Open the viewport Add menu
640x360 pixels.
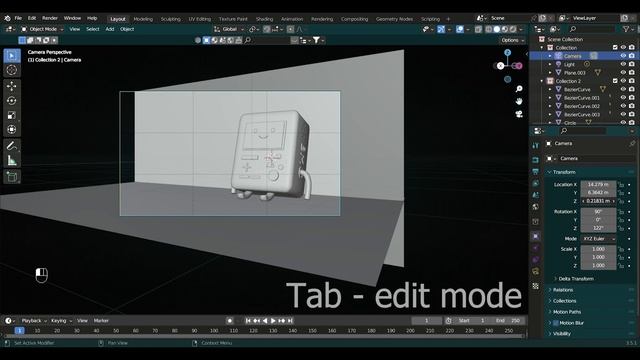(110, 29)
